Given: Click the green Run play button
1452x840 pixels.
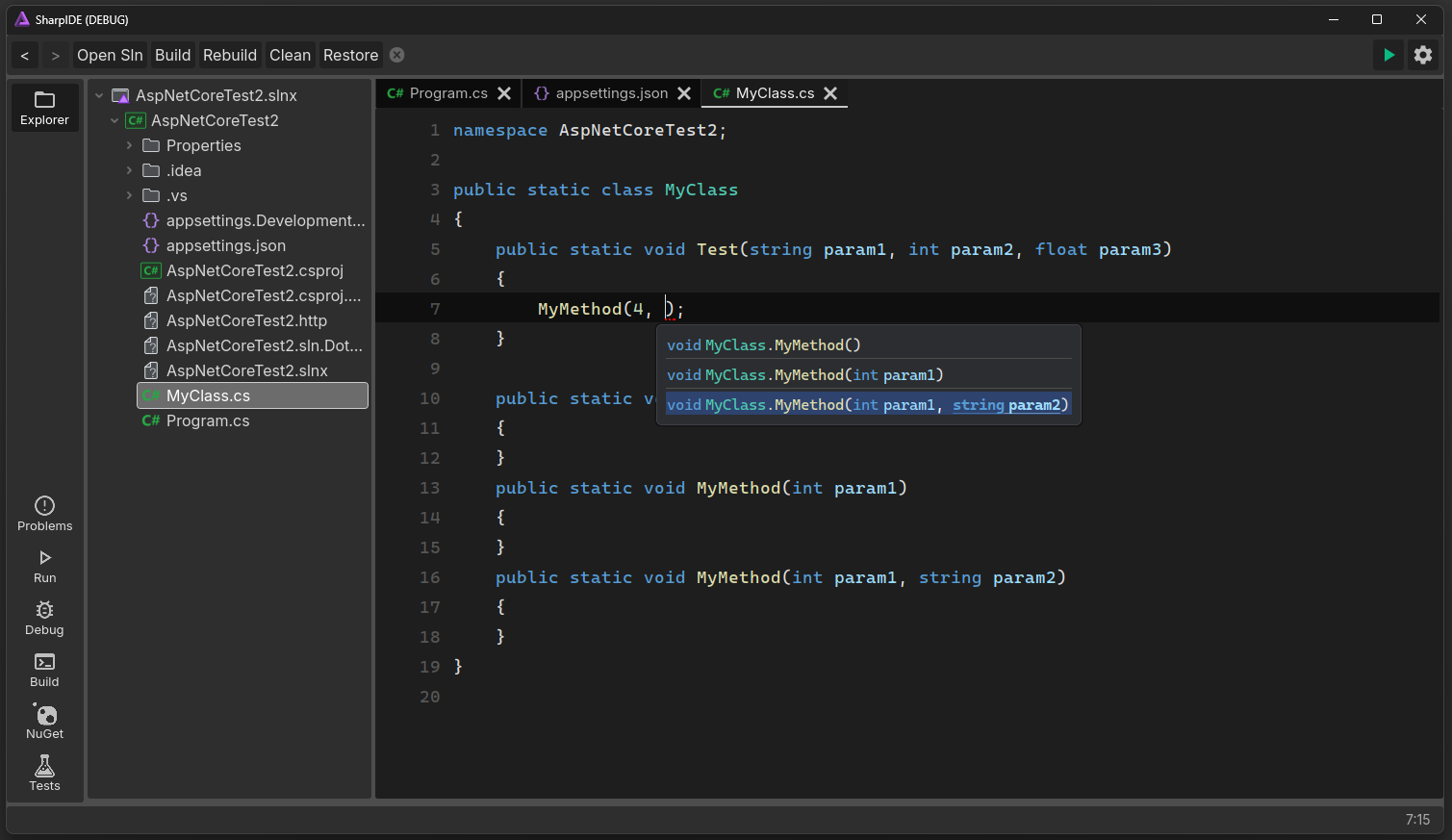Looking at the screenshot, I should coord(1388,55).
